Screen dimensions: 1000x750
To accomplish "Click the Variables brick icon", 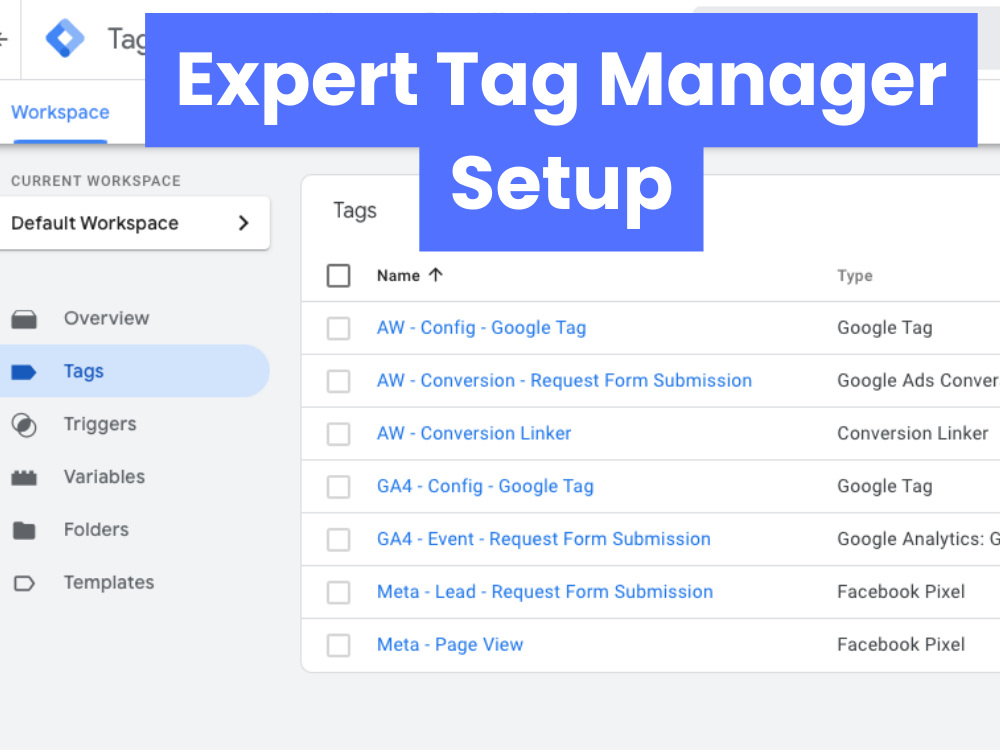I will coord(24,478).
